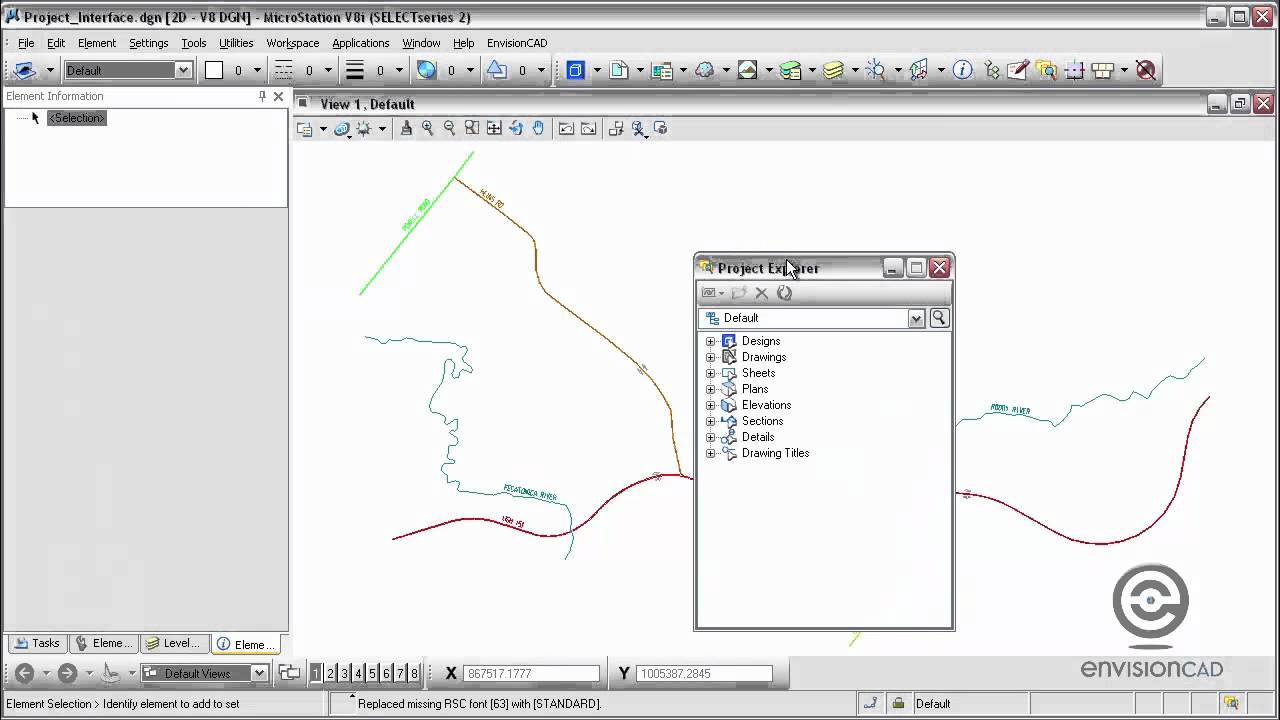This screenshot has width=1280, height=720.
Task: Click the View Previous icon
Action: click(x=566, y=128)
